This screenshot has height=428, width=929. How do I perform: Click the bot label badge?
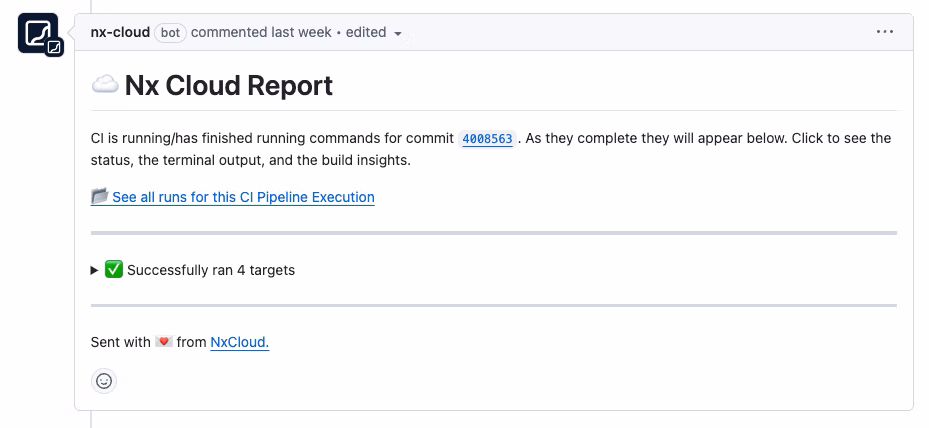(171, 32)
